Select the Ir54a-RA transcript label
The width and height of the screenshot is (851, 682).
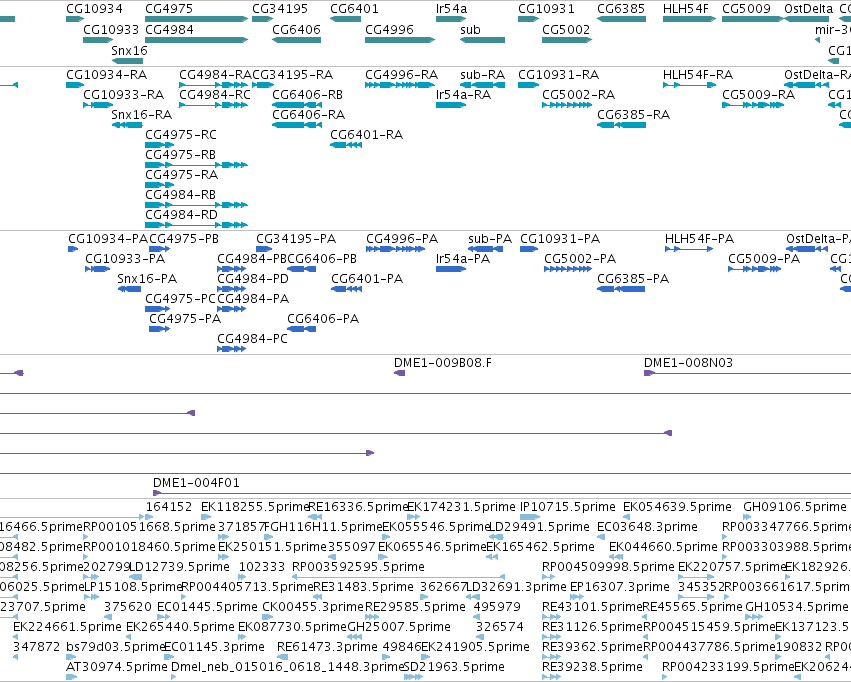point(463,94)
